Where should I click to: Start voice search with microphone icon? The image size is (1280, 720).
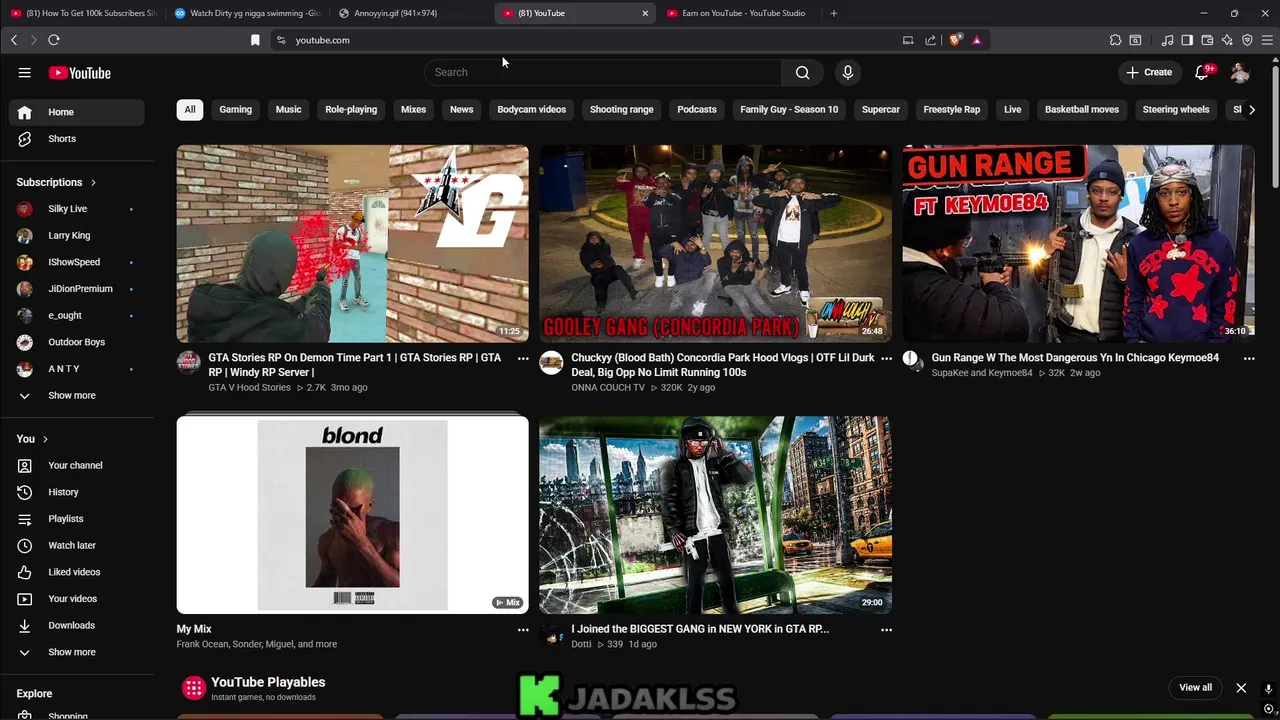pyautogui.click(x=847, y=72)
